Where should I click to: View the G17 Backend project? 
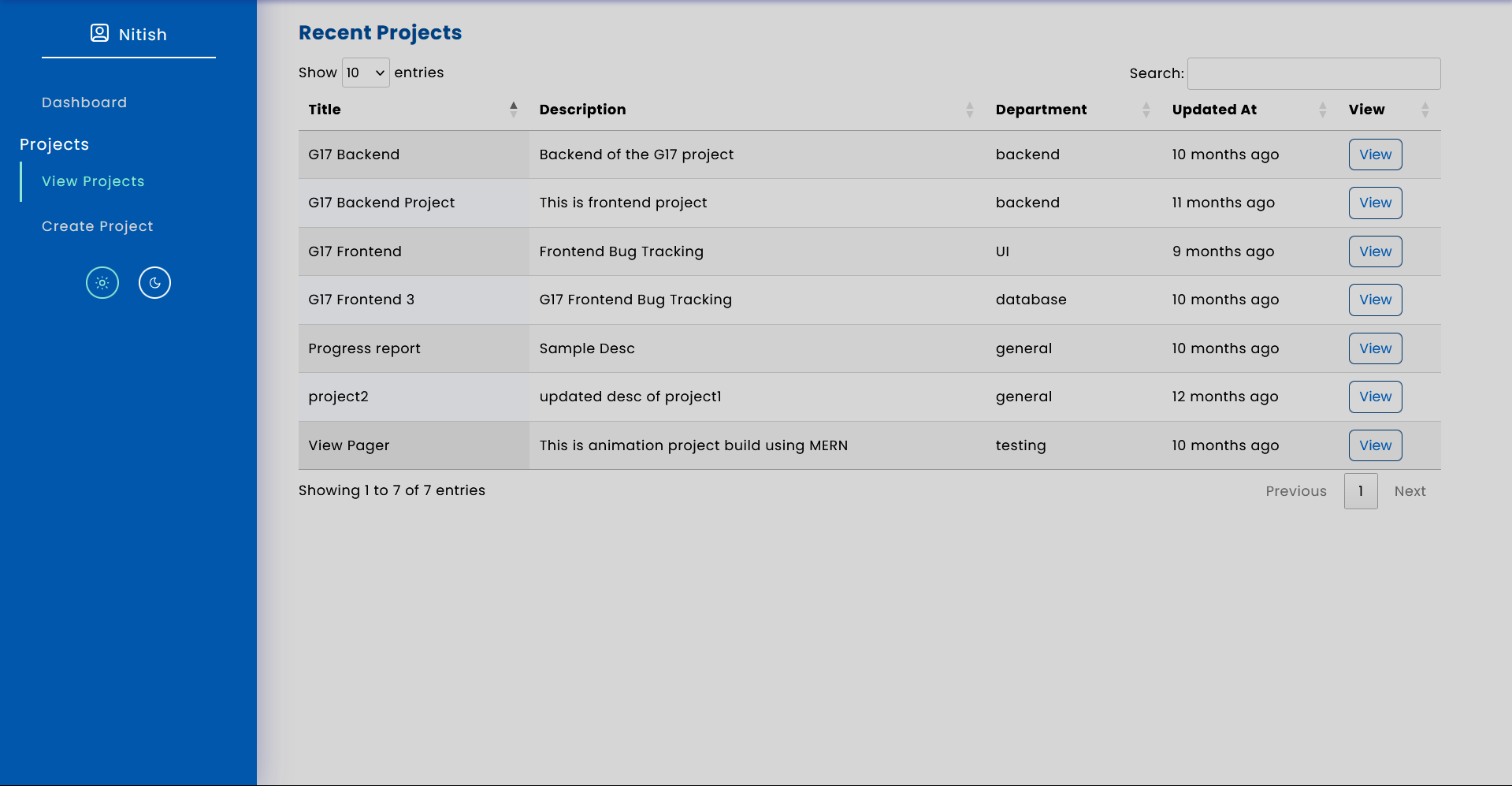(1375, 155)
